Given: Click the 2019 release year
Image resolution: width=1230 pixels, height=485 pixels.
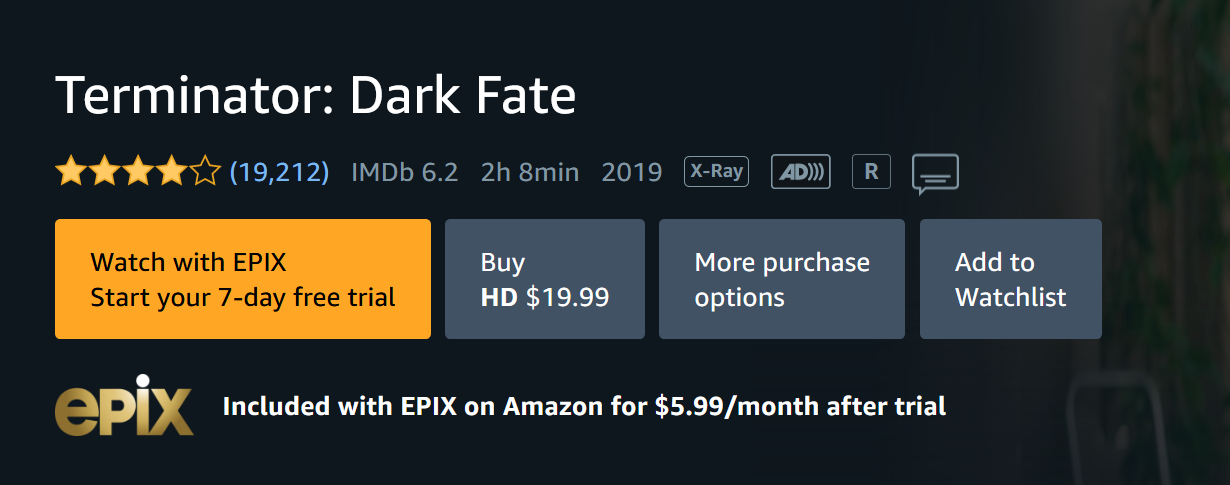Looking at the screenshot, I should click(x=631, y=173).
